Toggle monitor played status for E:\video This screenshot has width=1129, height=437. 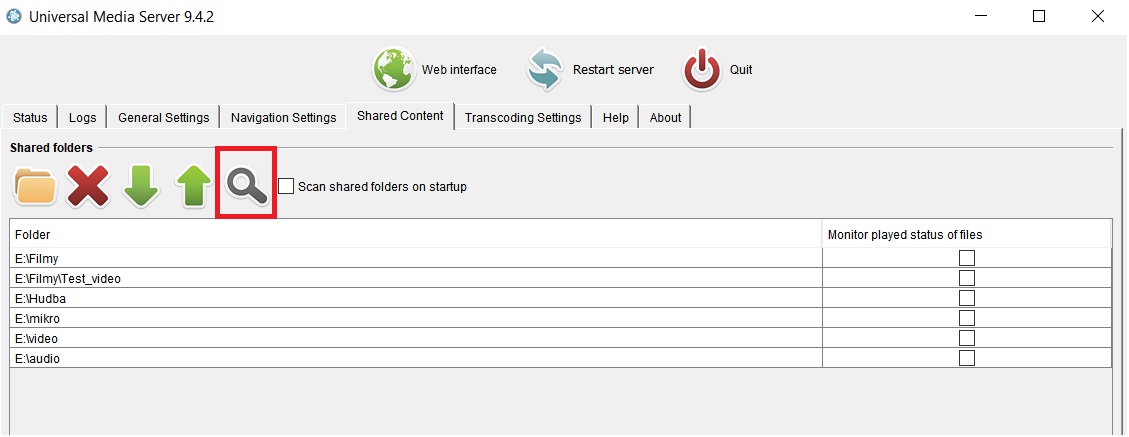pyautogui.click(x=967, y=338)
